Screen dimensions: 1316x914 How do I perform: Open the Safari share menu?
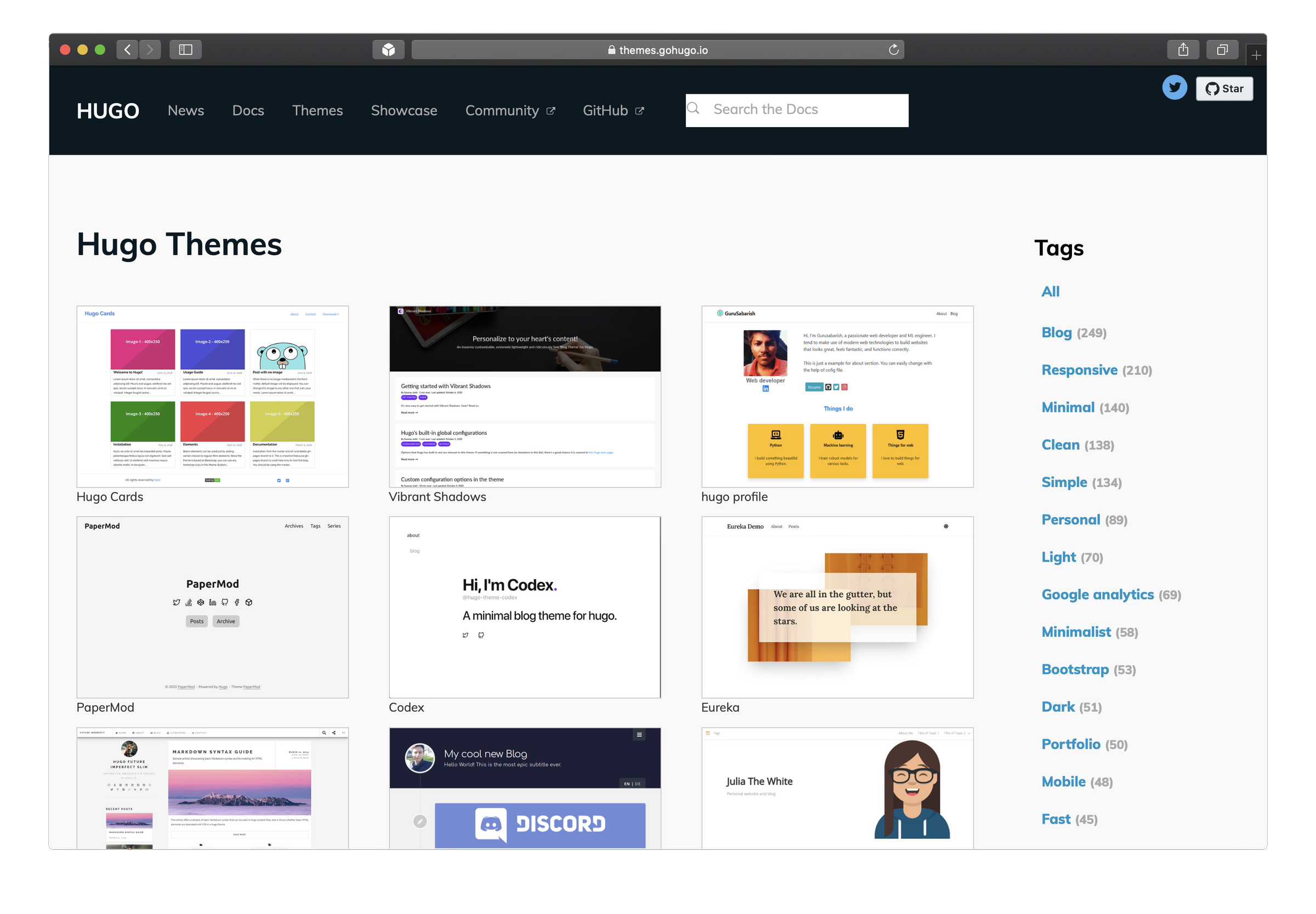[x=1183, y=50]
